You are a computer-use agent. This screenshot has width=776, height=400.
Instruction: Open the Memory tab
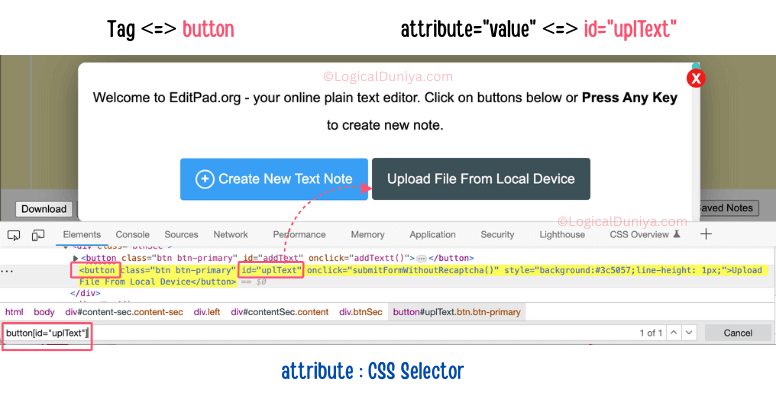point(367,235)
